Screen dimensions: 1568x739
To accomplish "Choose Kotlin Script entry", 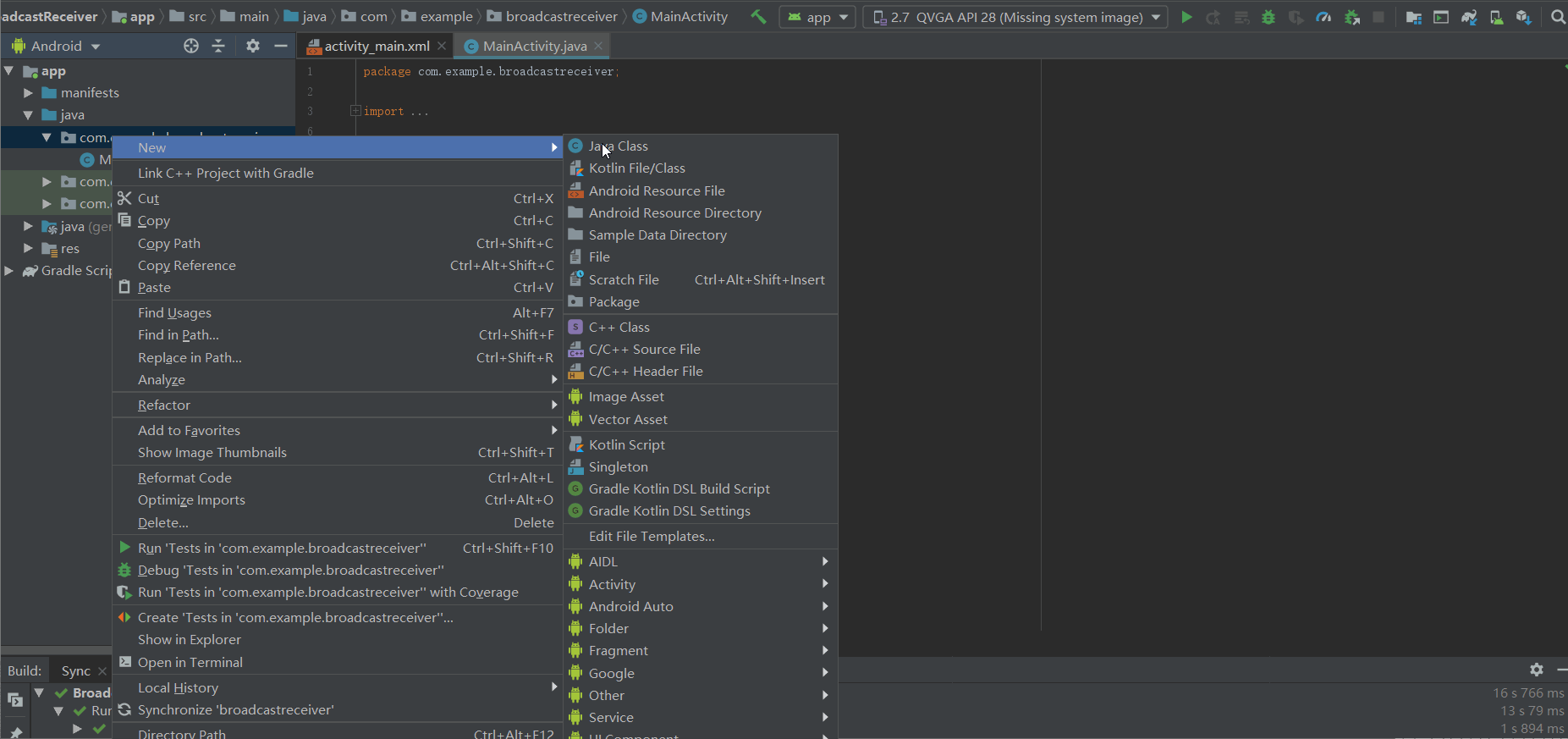I will (701, 444).
